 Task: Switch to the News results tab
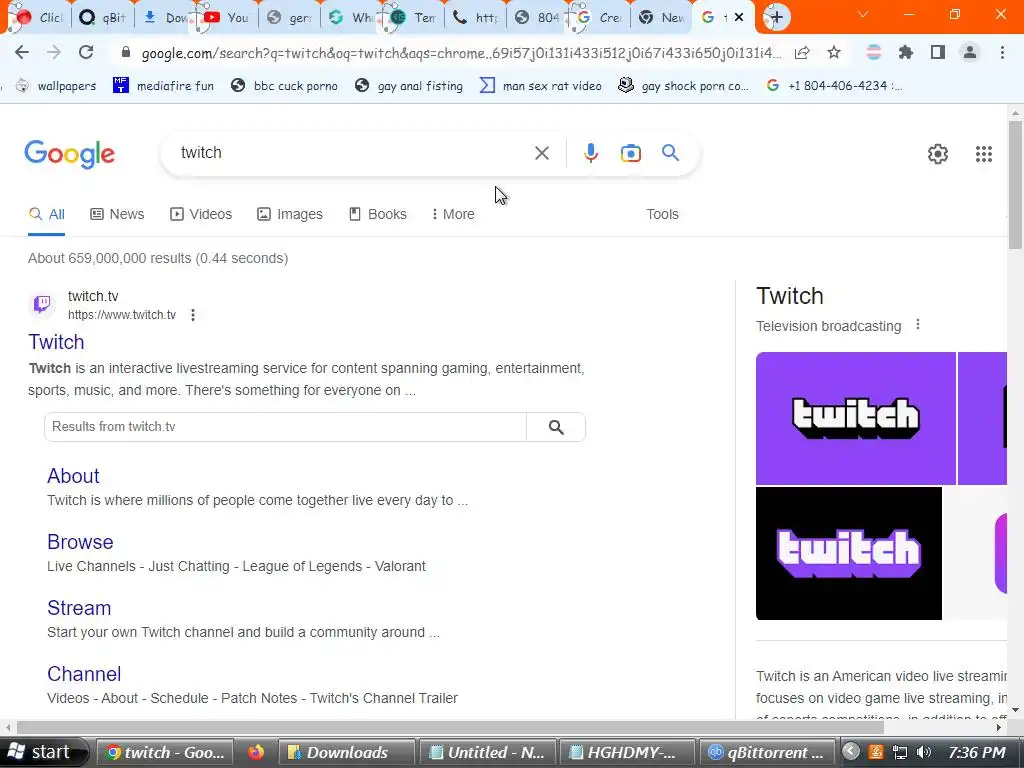pos(117,214)
